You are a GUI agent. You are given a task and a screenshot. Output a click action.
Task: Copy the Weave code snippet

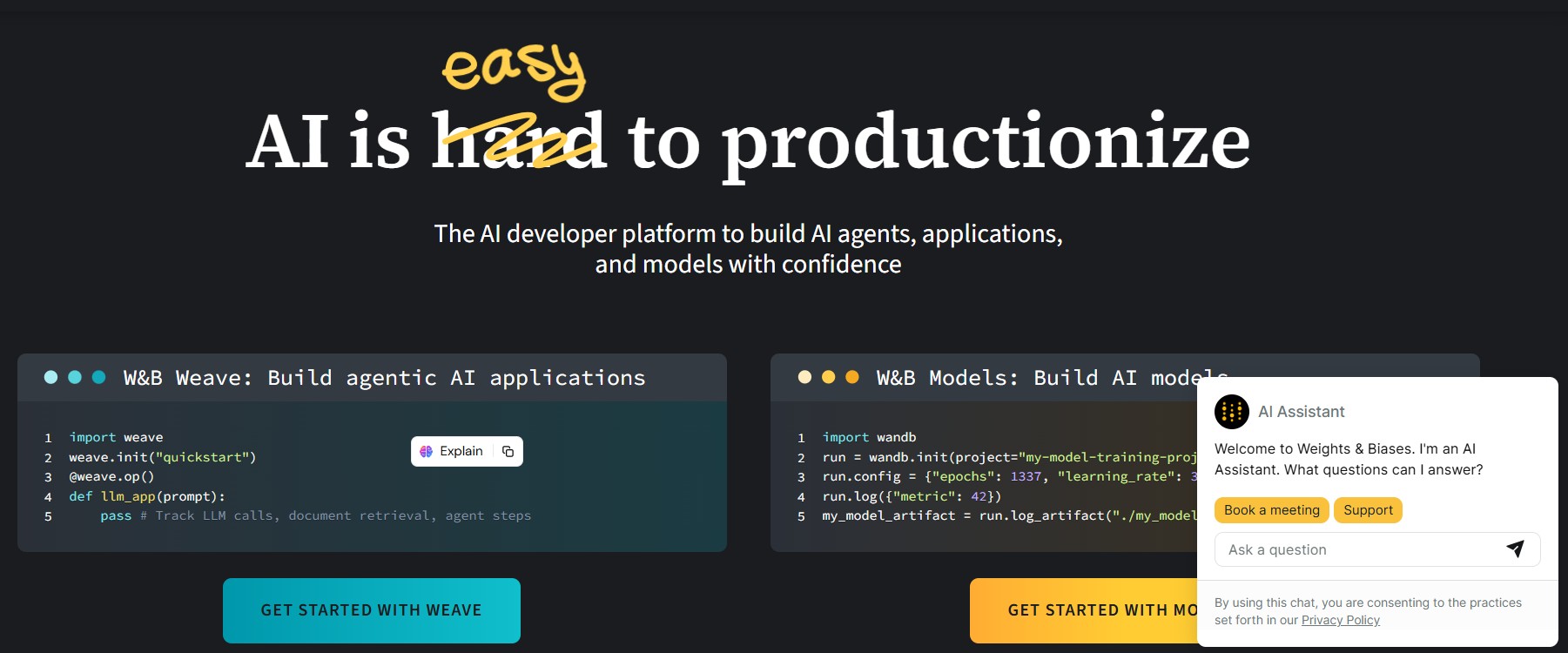tap(508, 451)
